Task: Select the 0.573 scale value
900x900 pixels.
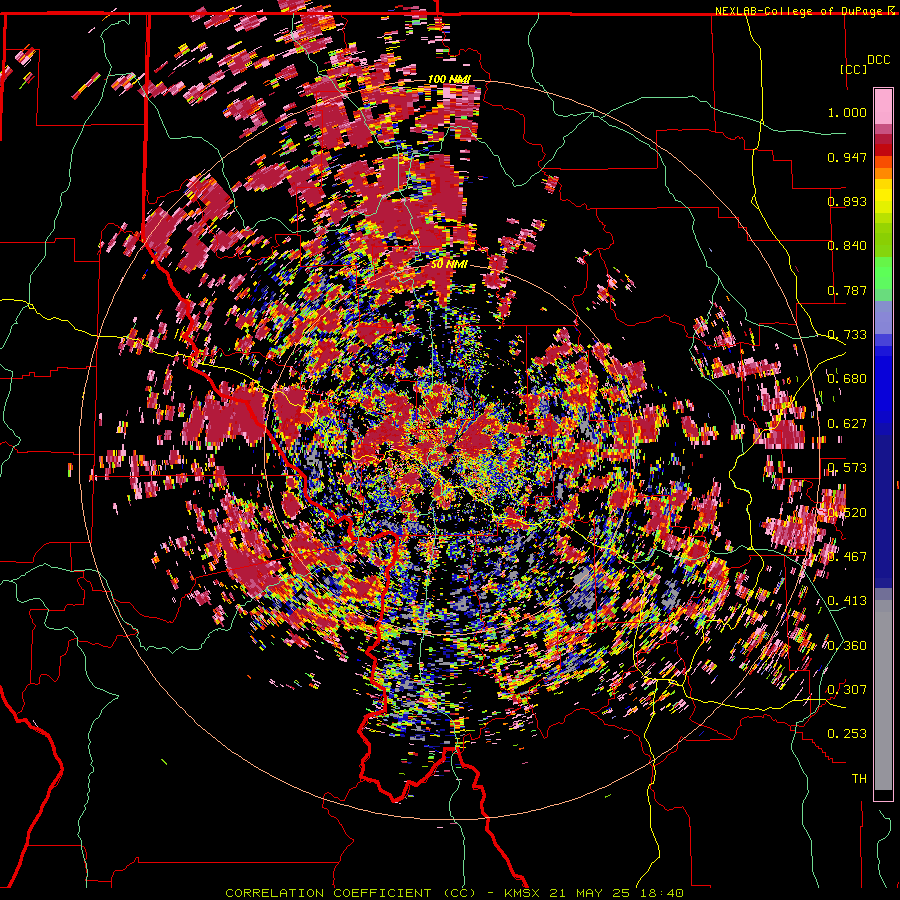Action: (x=847, y=468)
